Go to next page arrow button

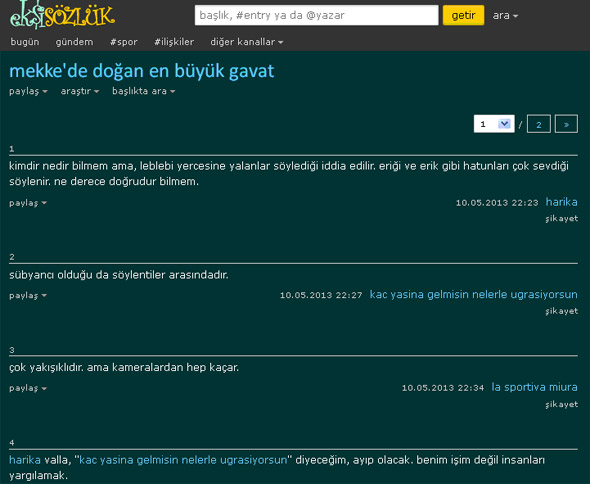coord(566,124)
